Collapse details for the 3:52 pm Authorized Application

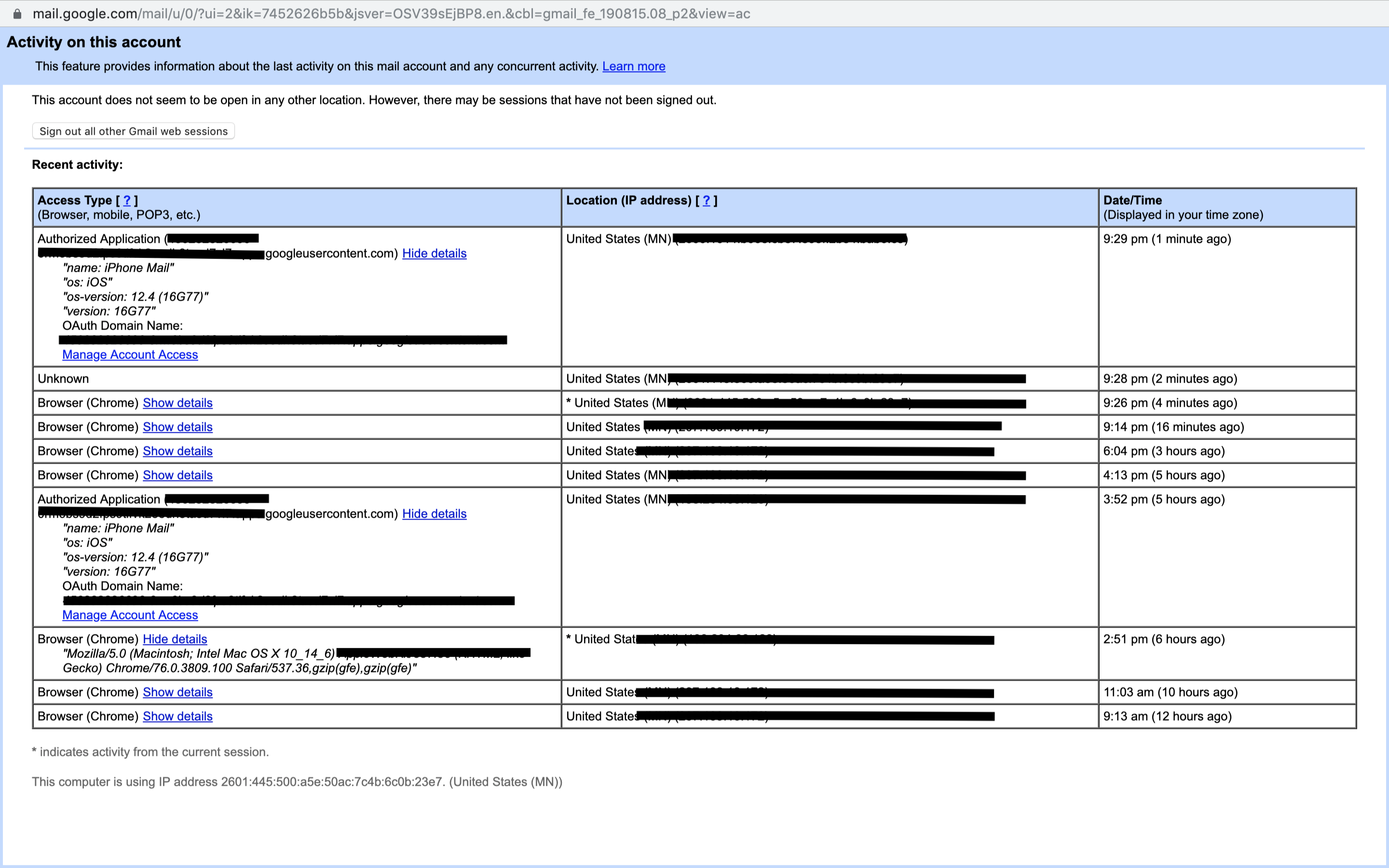(x=435, y=514)
